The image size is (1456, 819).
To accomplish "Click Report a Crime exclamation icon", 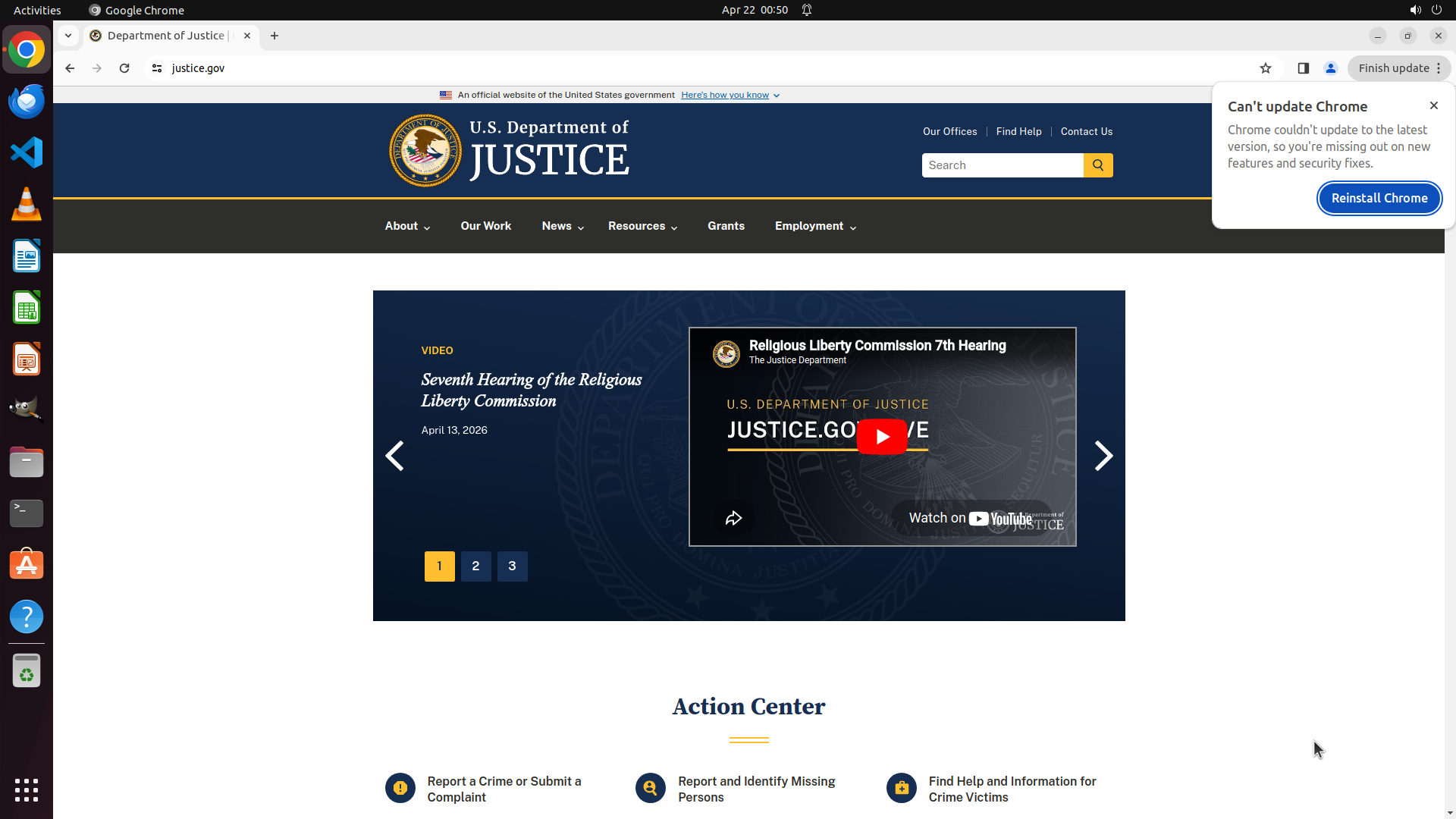I will 400,789.
